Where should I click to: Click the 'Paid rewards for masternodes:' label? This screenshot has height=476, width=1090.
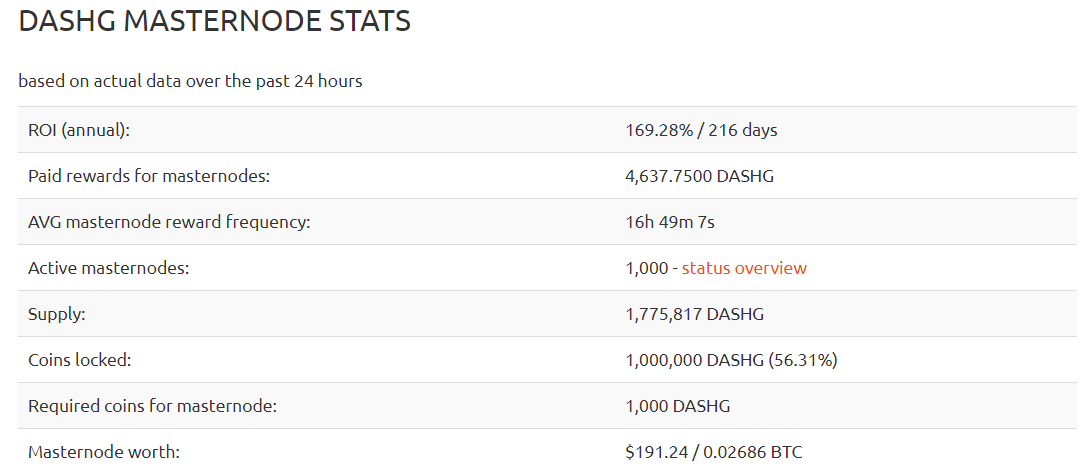click(149, 177)
